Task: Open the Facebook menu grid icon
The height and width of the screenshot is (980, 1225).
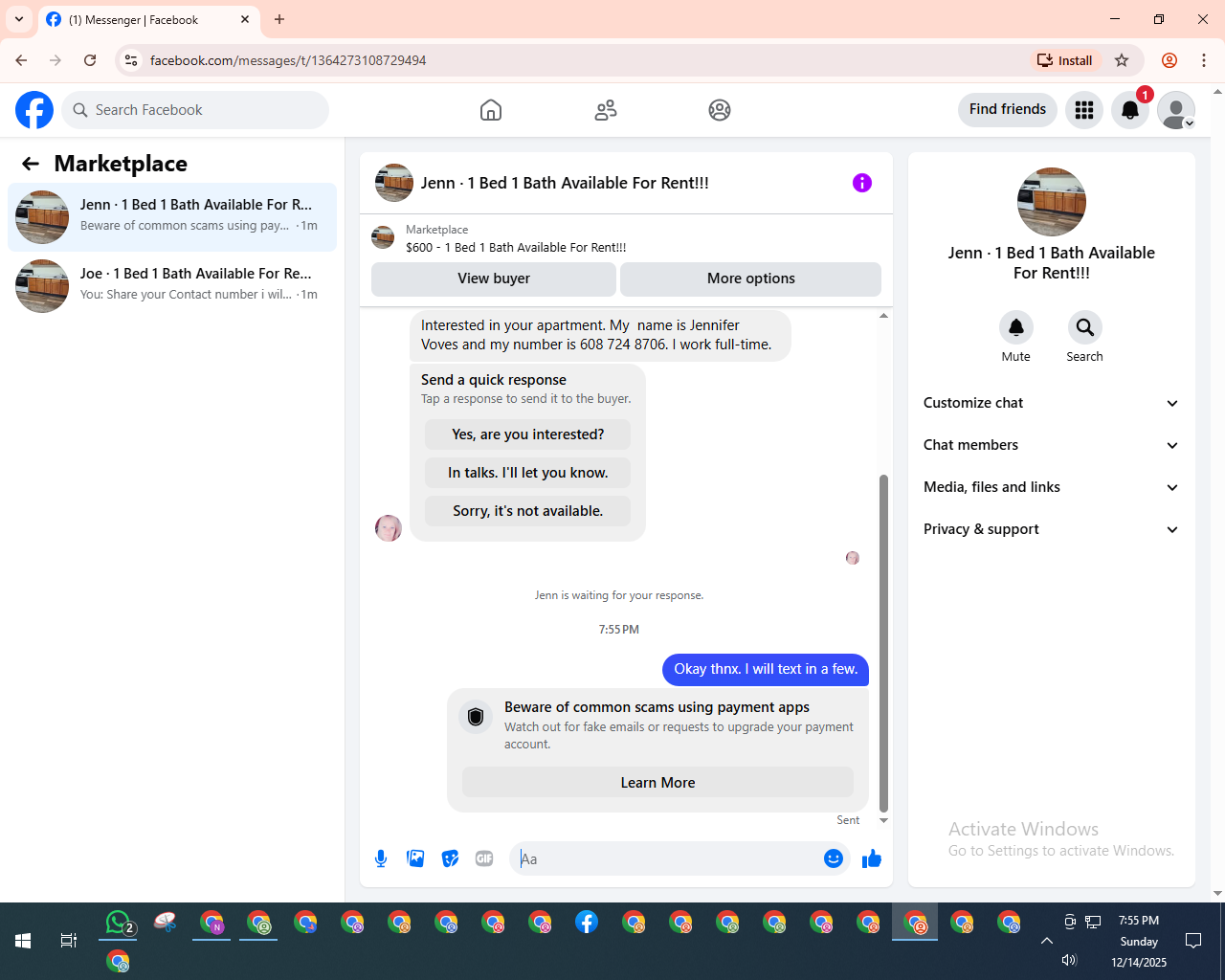Action: coord(1084,110)
